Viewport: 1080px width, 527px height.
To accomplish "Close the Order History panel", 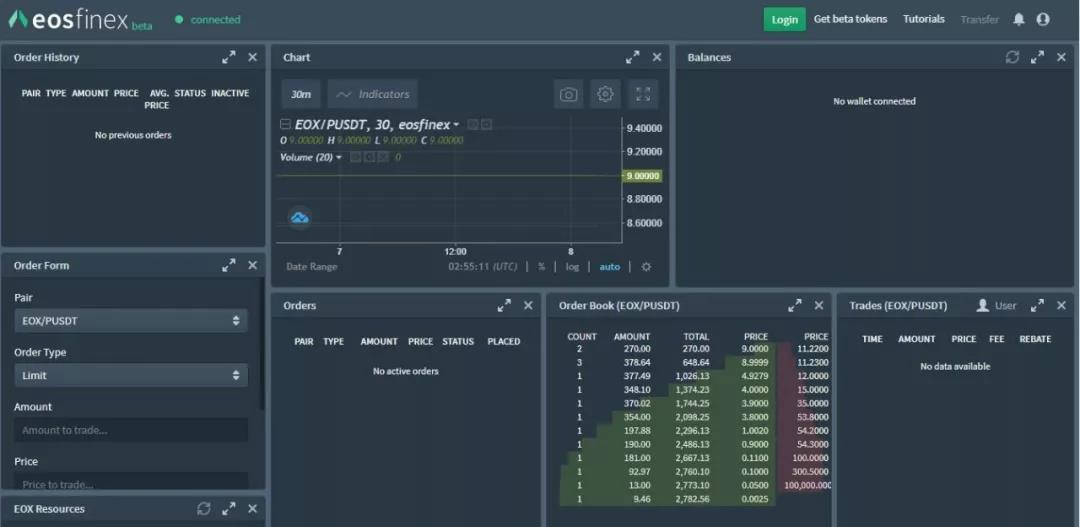I will point(253,57).
